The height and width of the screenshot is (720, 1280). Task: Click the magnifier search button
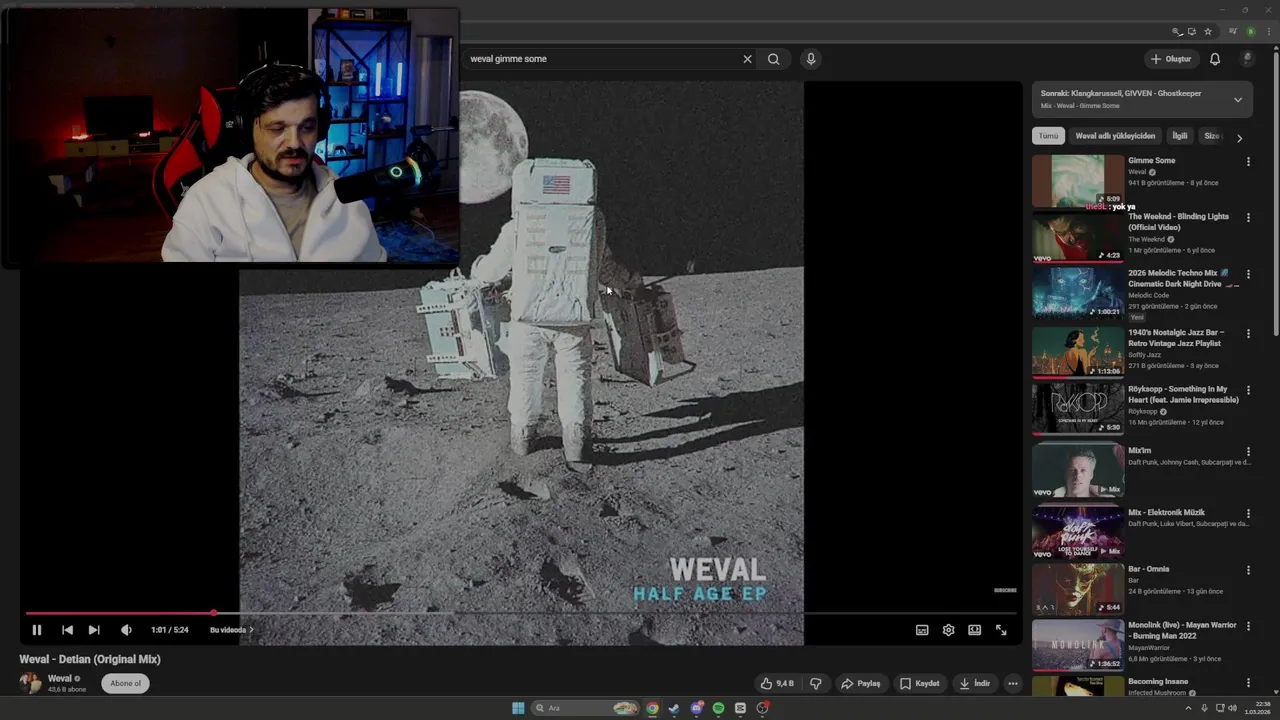(x=773, y=59)
